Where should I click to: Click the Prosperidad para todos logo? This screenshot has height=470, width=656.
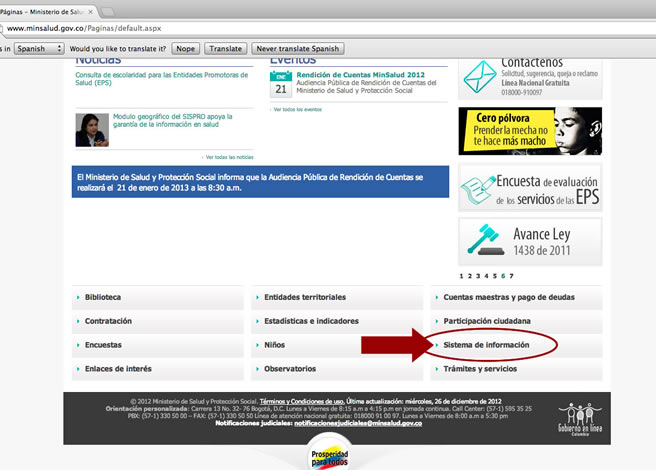tap(330, 453)
